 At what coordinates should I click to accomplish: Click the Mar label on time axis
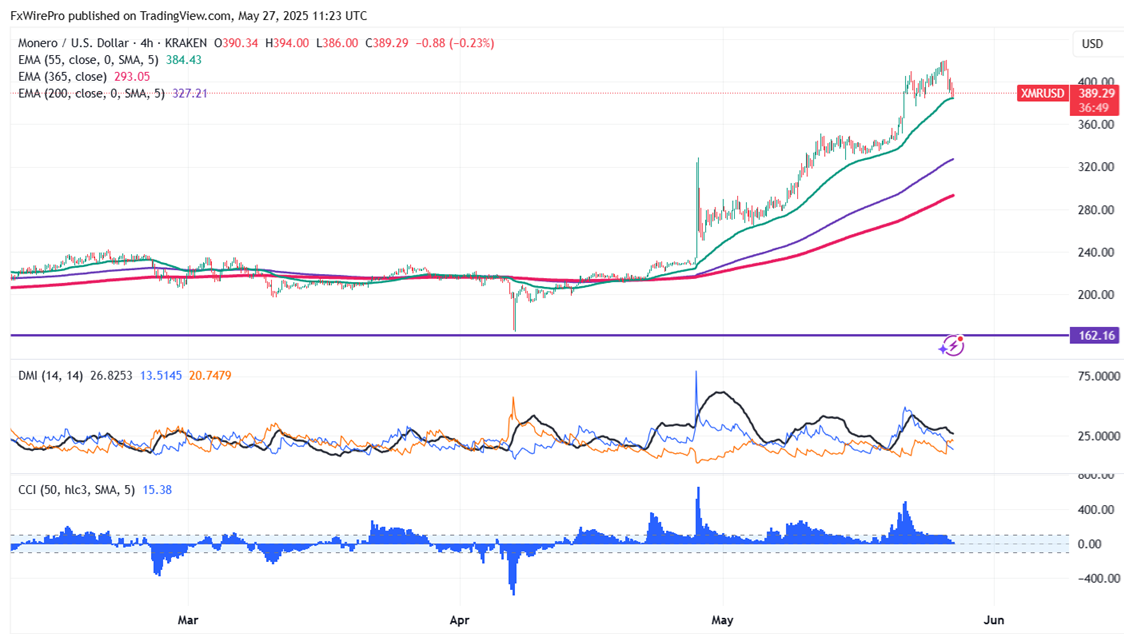pos(188,620)
